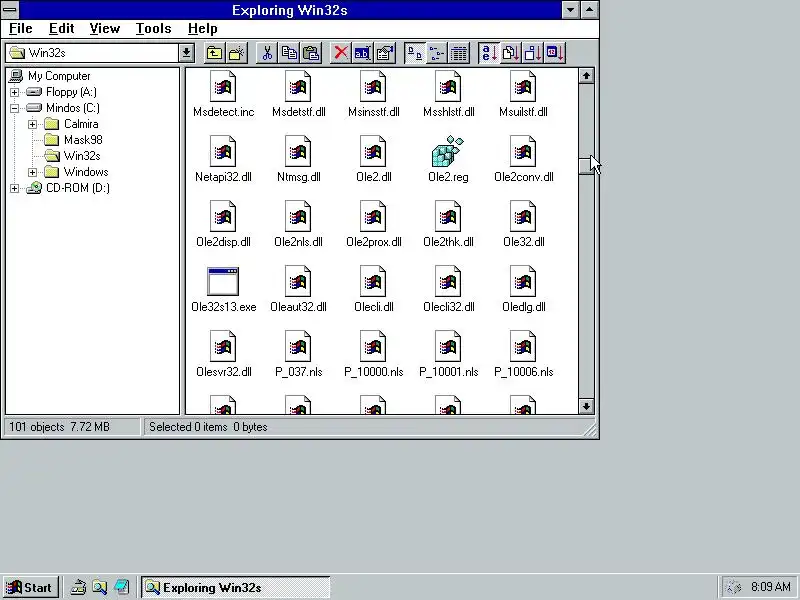Select the Ntmsg.dll file icon
This screenshot has width=800, height=600.
[298, 151]
